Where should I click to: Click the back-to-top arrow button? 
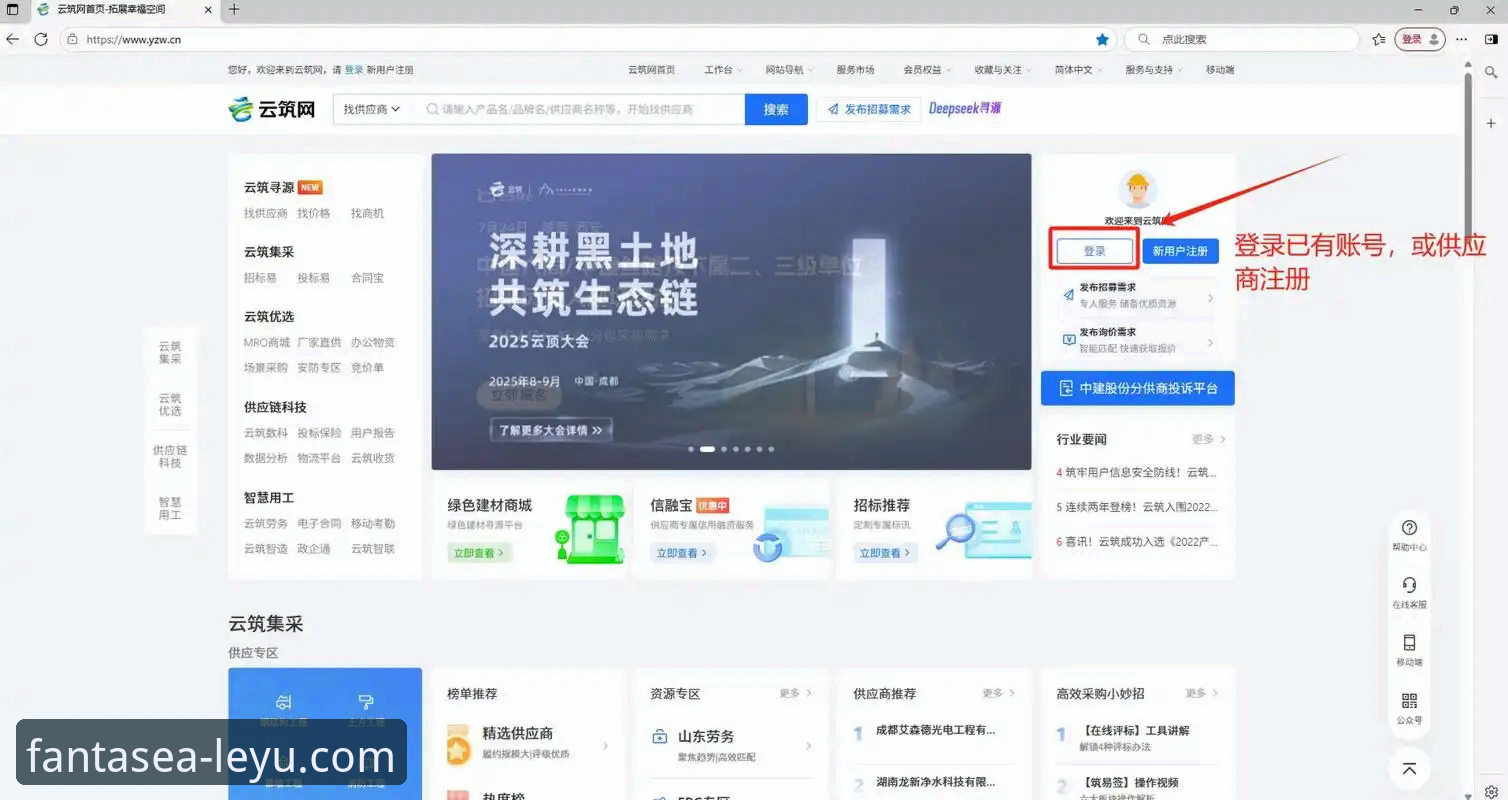click(x=1409, y=768)
